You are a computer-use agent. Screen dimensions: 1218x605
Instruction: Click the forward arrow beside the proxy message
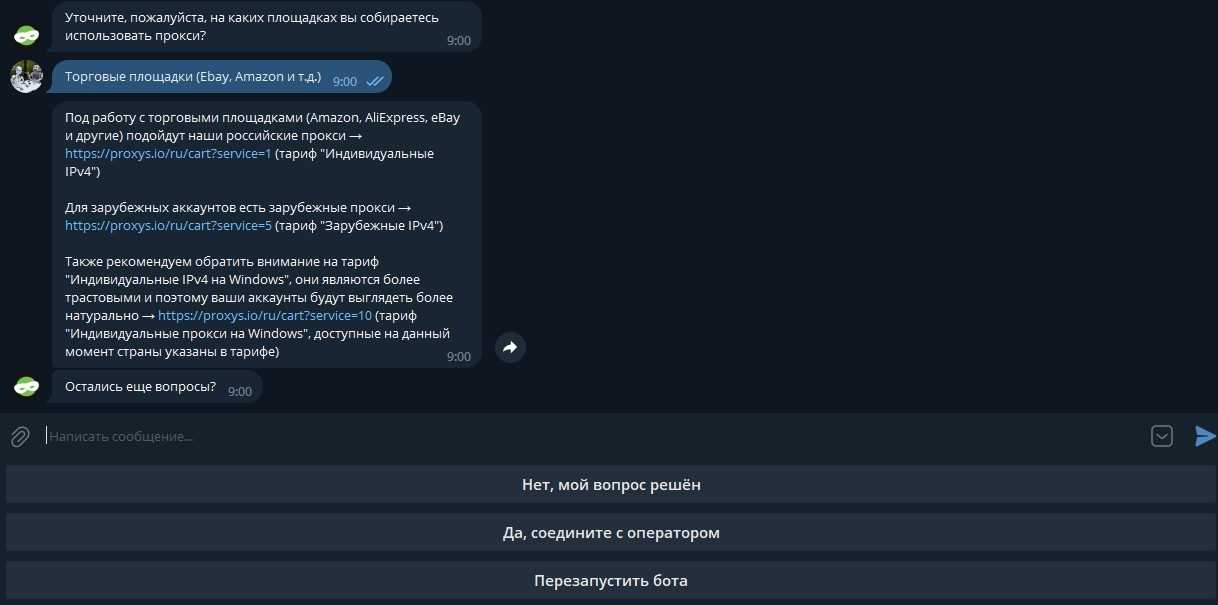(510, 347)
